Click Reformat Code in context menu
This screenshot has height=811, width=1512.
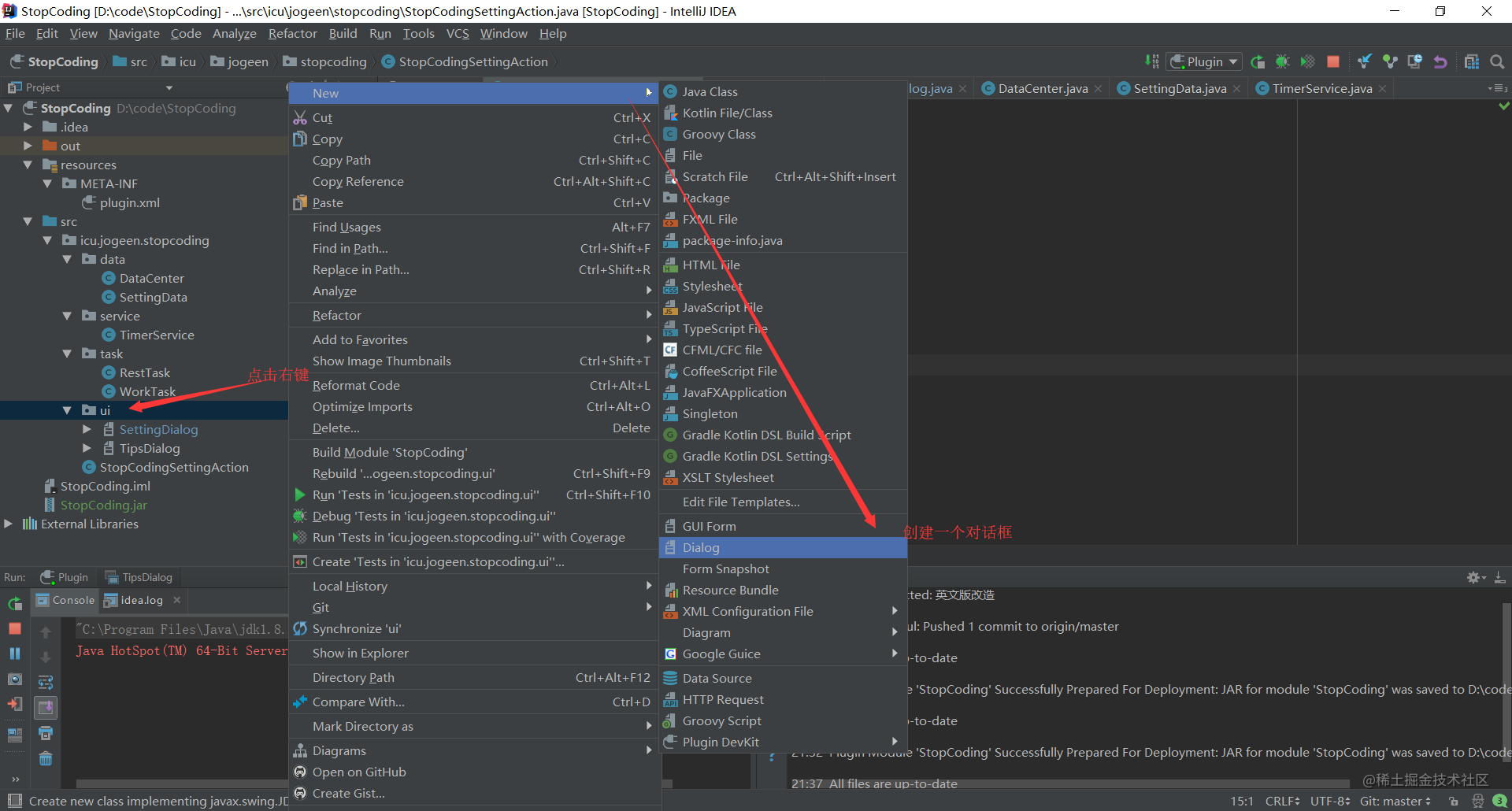coord(474,385)
